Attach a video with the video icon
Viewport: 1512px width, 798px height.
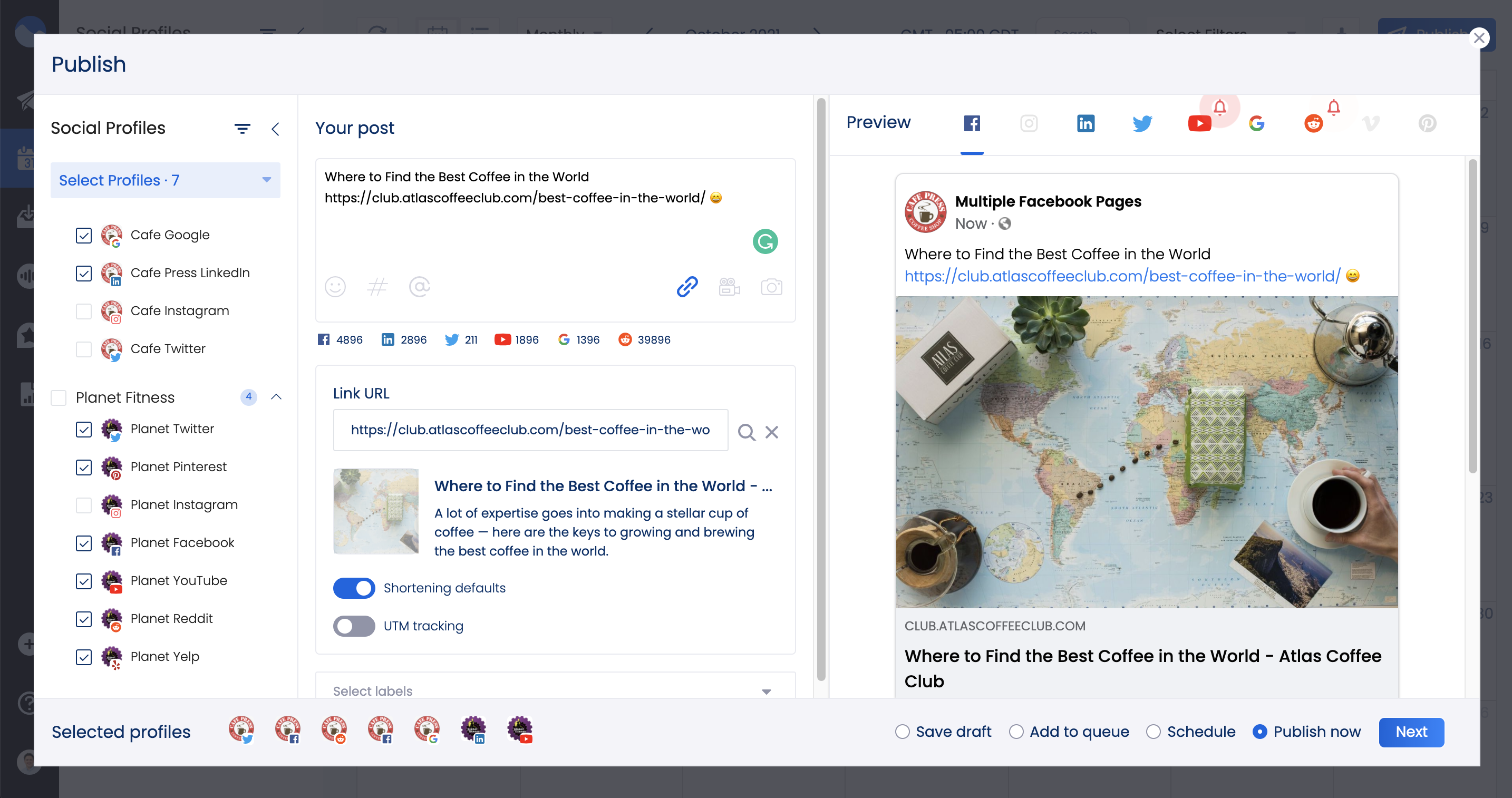pos(729,287)
